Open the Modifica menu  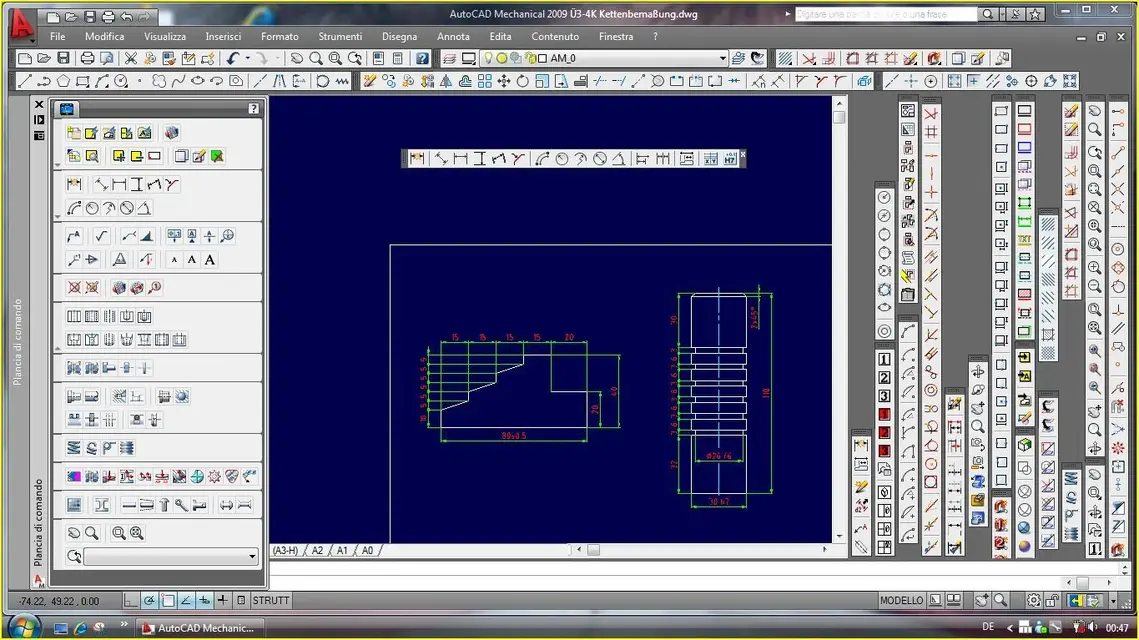click(105, 36)
